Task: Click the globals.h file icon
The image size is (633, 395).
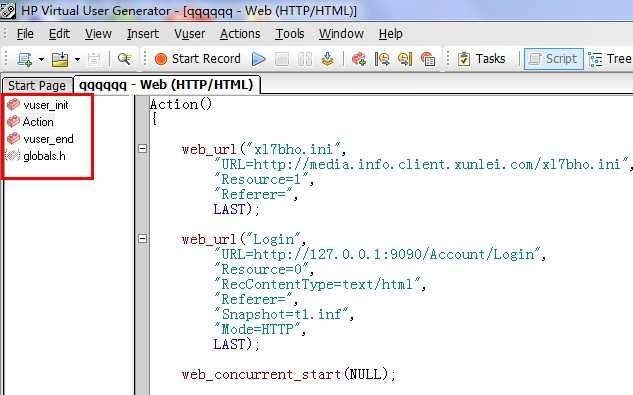Action: coord(13,155)
